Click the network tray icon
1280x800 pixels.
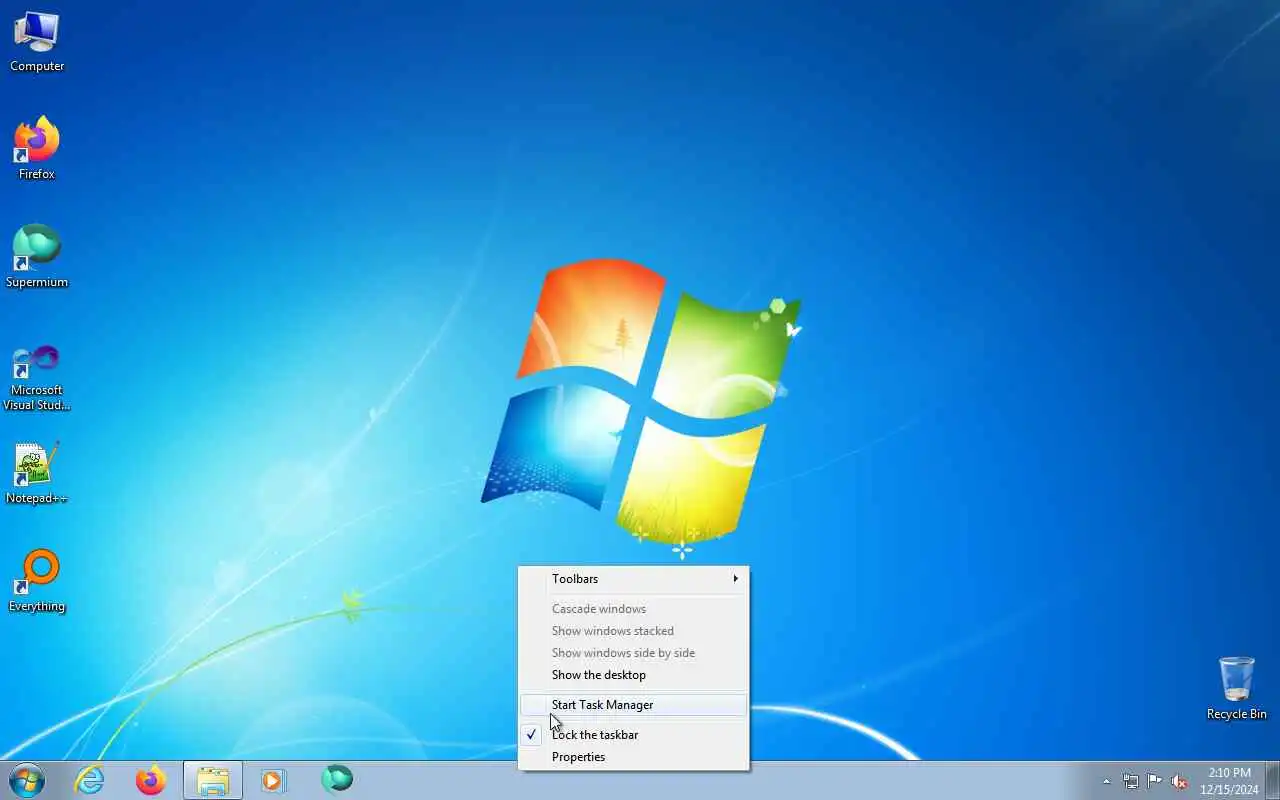[x=1130, y=781]
